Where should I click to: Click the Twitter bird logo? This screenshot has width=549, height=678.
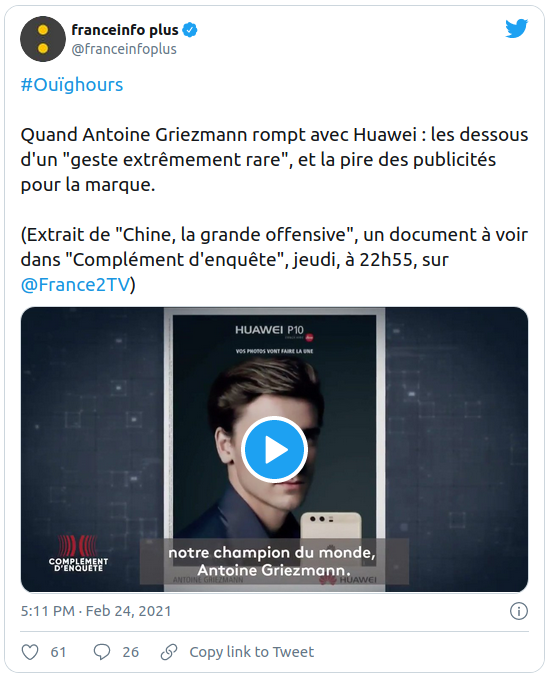click(517, 29)
